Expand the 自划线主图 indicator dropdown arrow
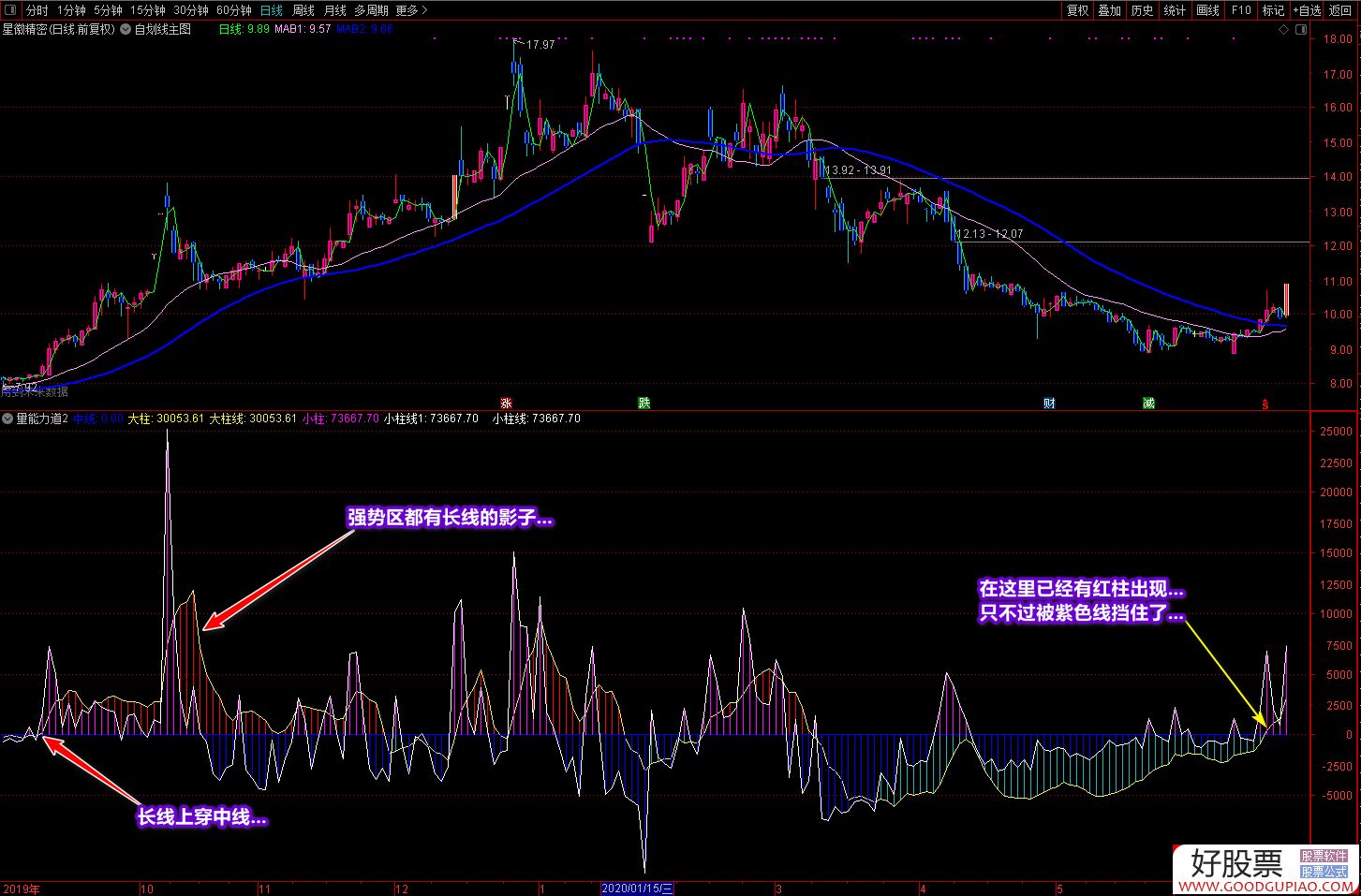This screenshot has height=896, width=1361. tap(126, 29)
